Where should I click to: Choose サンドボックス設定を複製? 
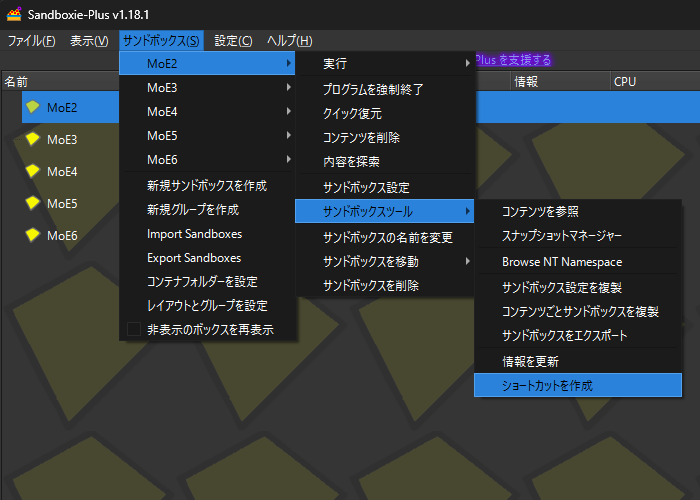tap(578, 288)
